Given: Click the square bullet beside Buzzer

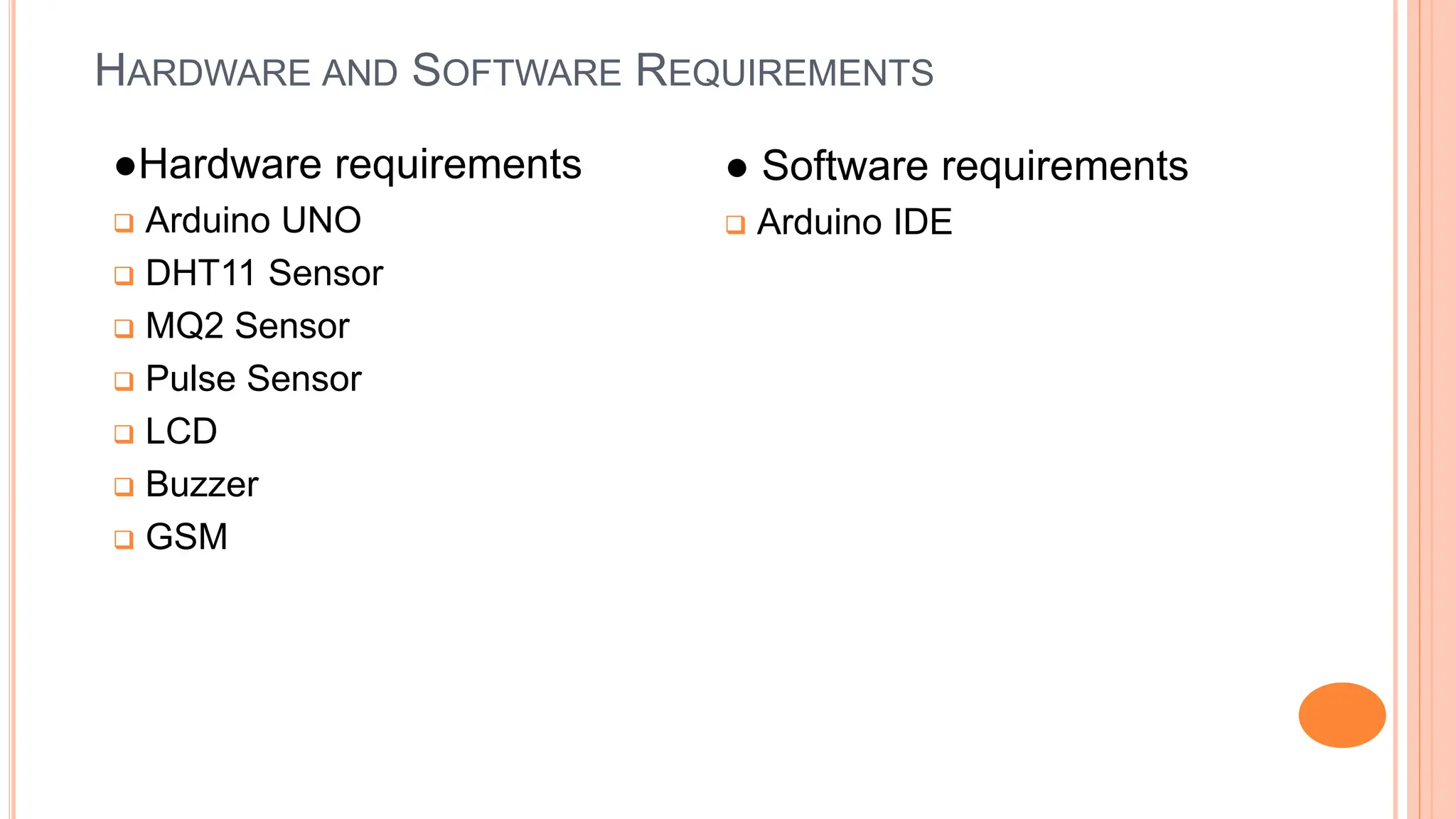Looking at the screenshot, I should click(x=124, y=486).
